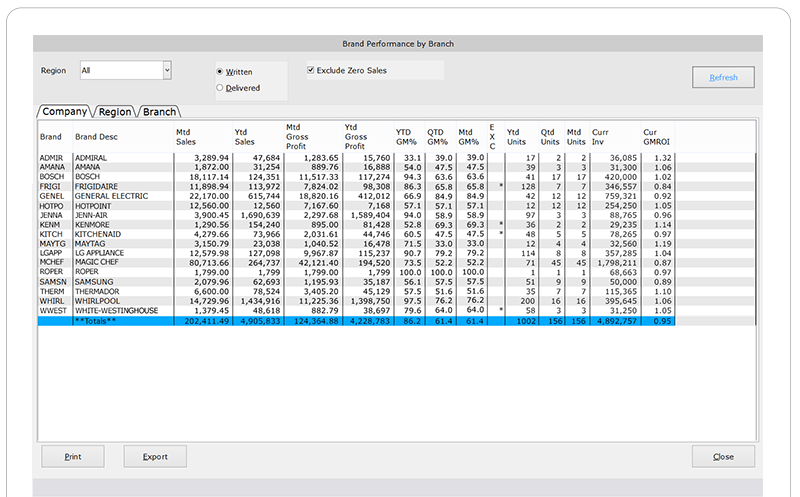The width and height of the screenshot is (800, 497).
Task: Click total Ytd Sales value 4,905,833
Action: [260, 321]
